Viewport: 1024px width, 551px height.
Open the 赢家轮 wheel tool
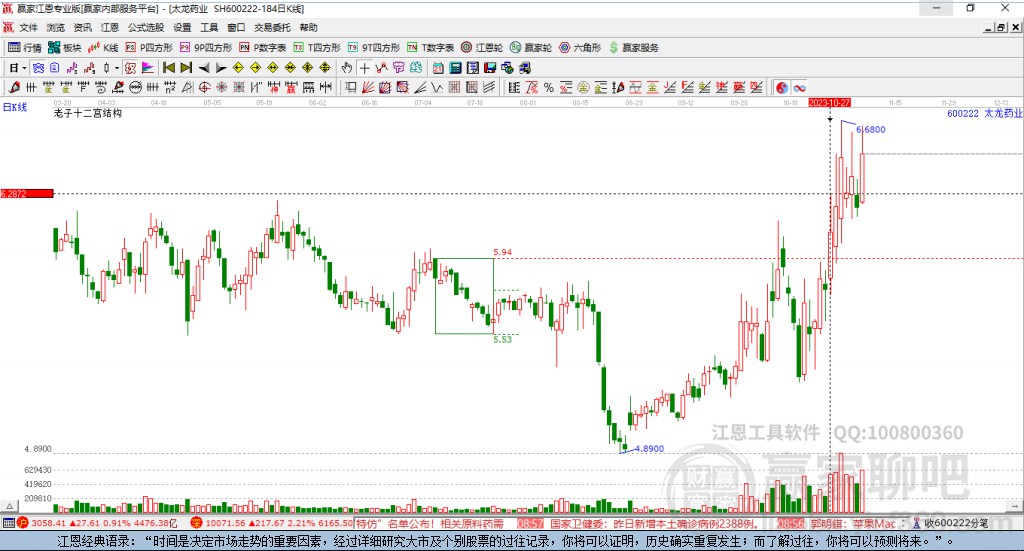pyautogui.click(x=531, y=48)
